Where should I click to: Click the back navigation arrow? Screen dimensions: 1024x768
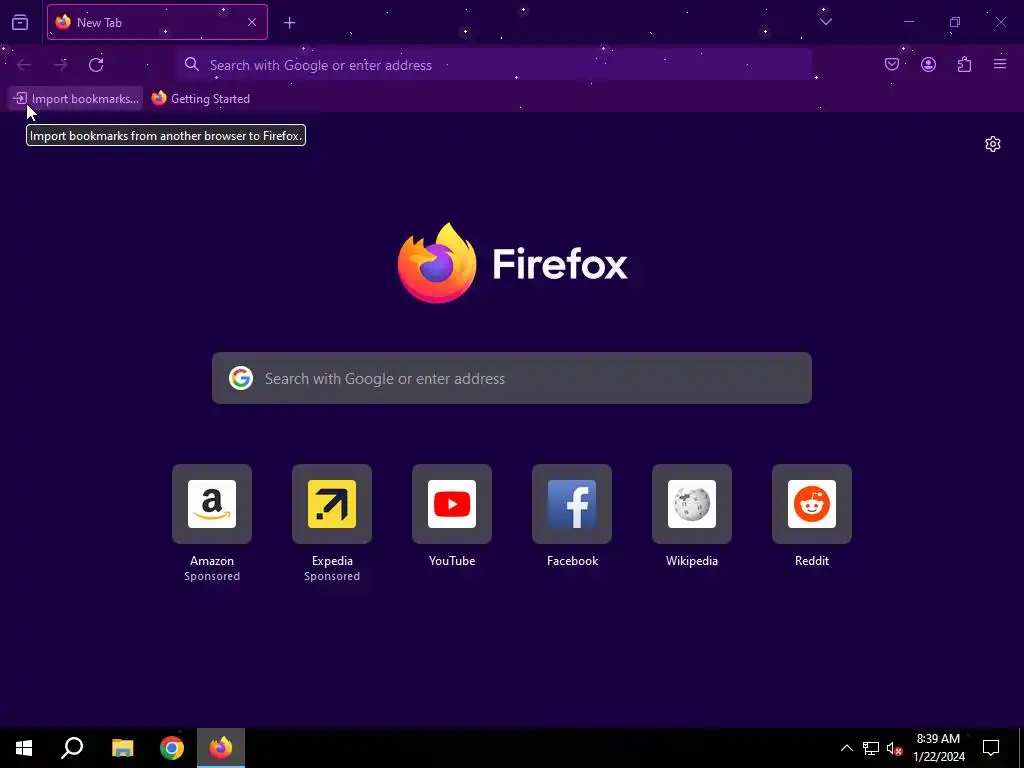[24, 65]
